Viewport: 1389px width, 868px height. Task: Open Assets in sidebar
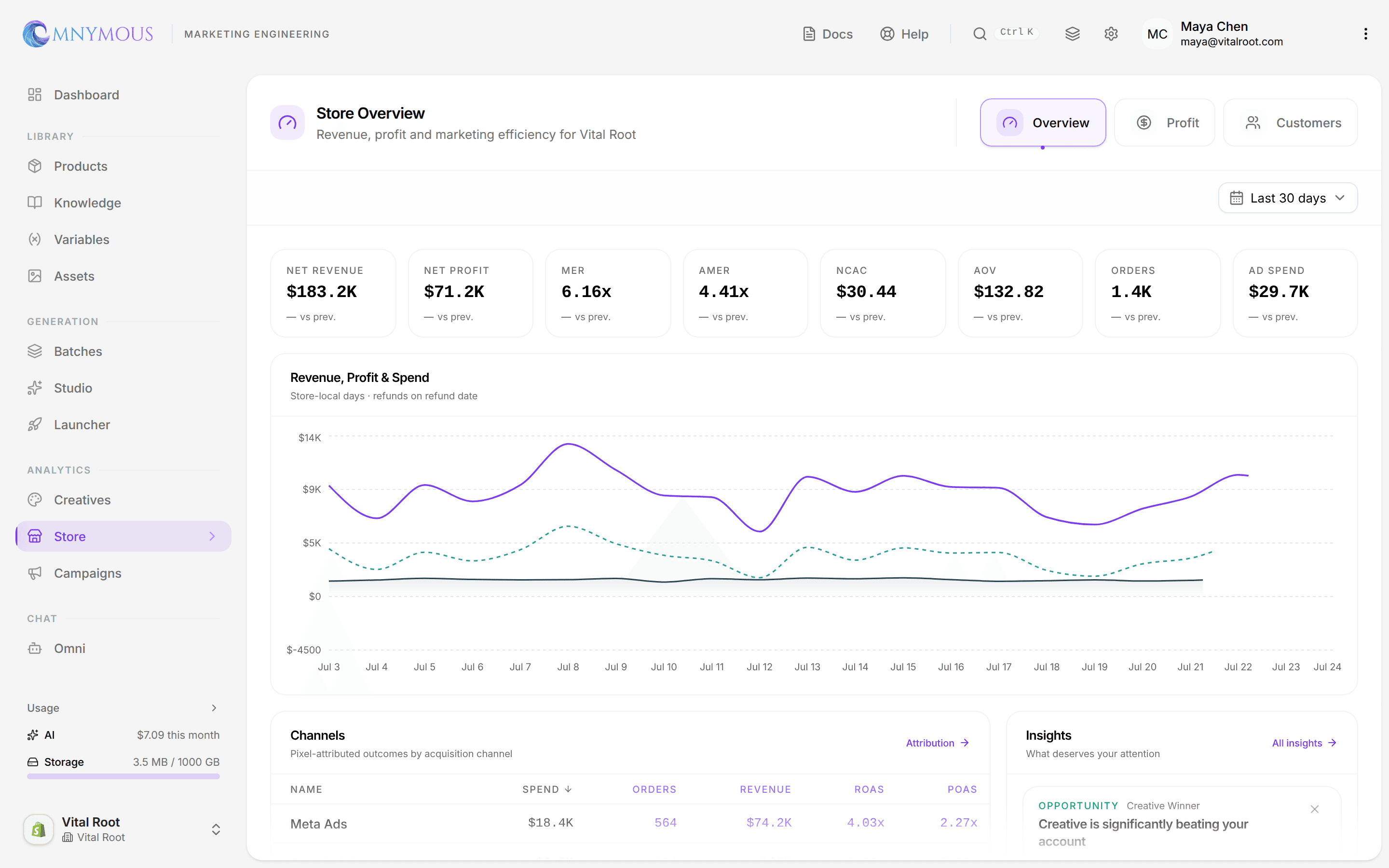(123, 276)
